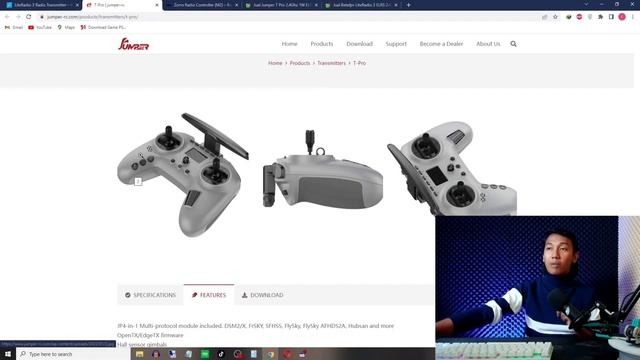Click the Jumper logo in the header
The image size is (640, 360).
pyautogui.click(x=133, y=44)
